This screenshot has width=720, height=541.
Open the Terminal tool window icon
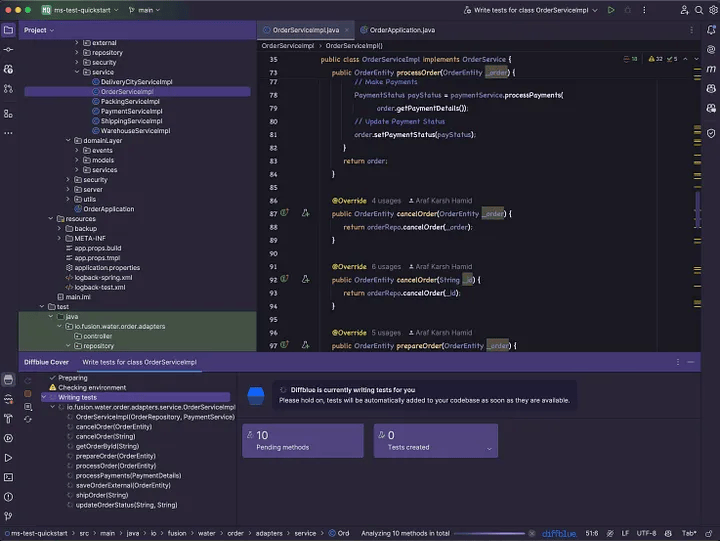click(9, 476)
